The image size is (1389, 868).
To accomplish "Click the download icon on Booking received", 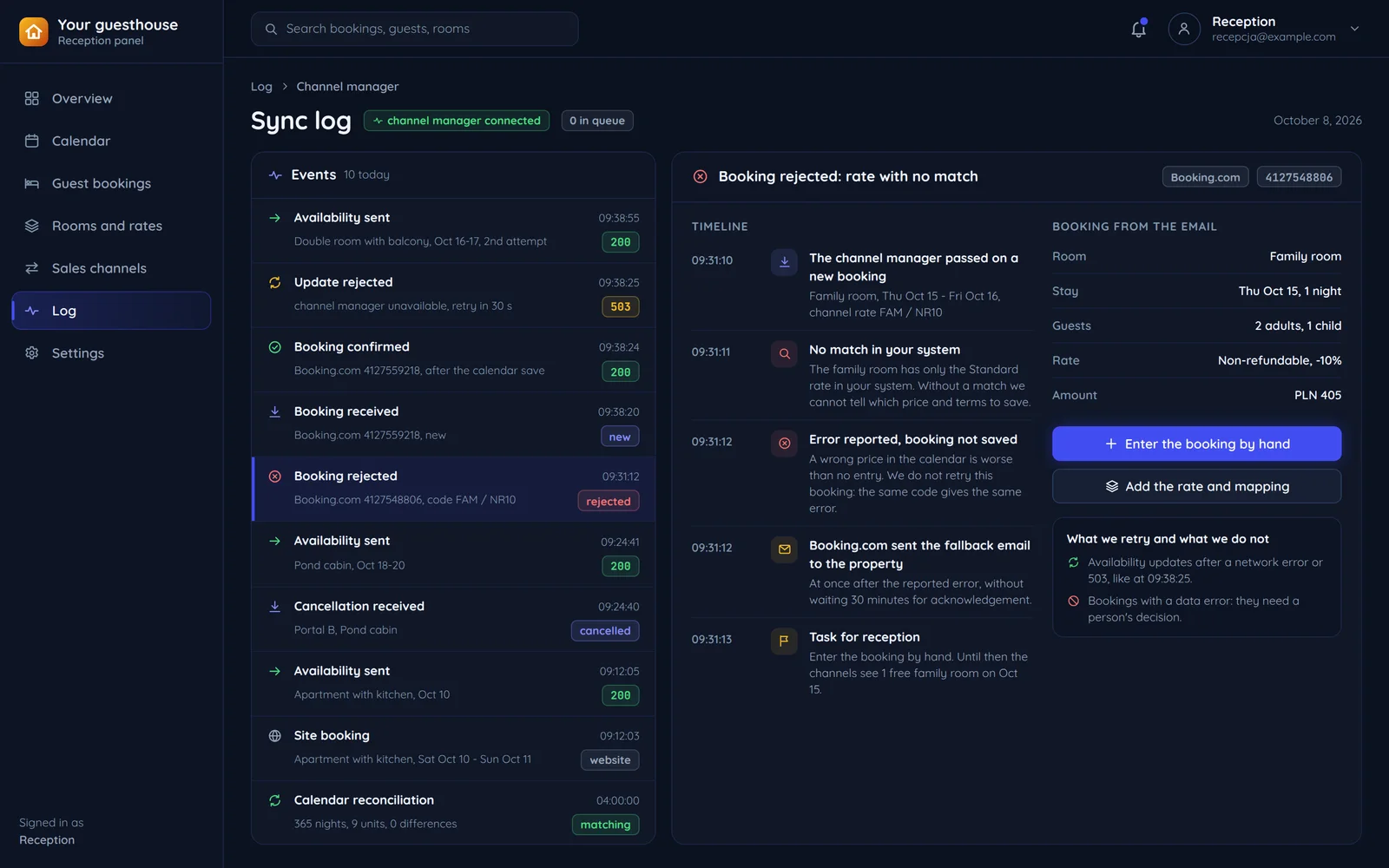I will (275, 411).
